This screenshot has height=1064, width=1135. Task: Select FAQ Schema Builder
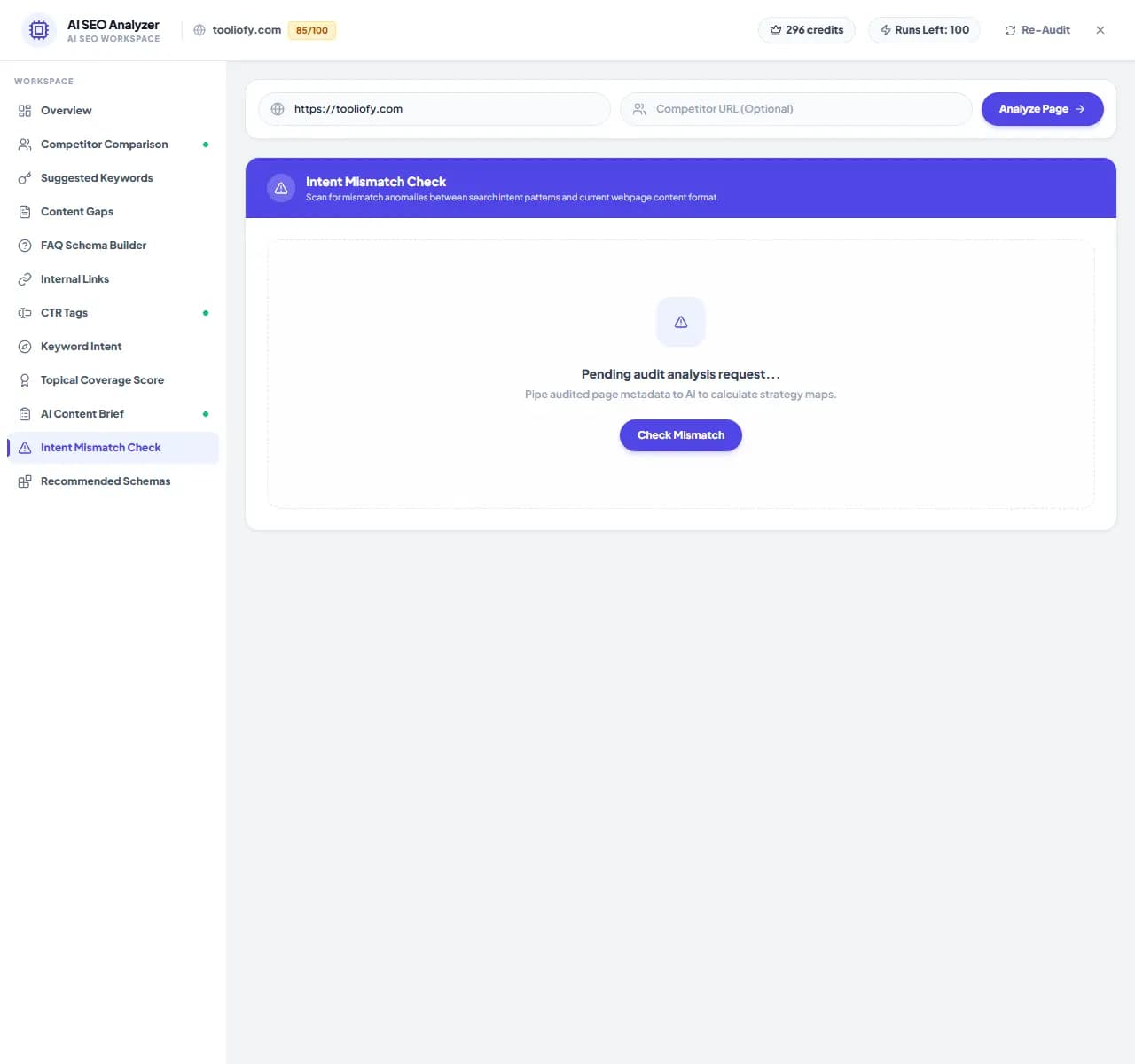[113, 246]
